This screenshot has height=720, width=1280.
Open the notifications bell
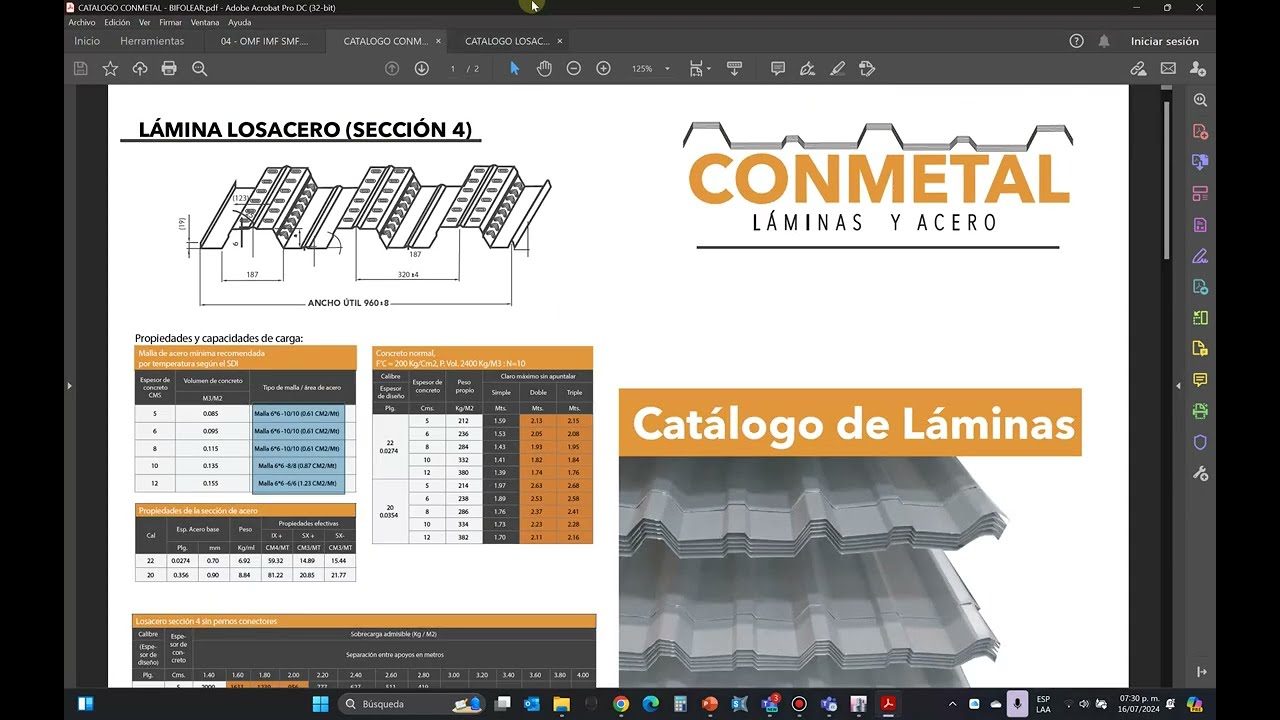1104,41
